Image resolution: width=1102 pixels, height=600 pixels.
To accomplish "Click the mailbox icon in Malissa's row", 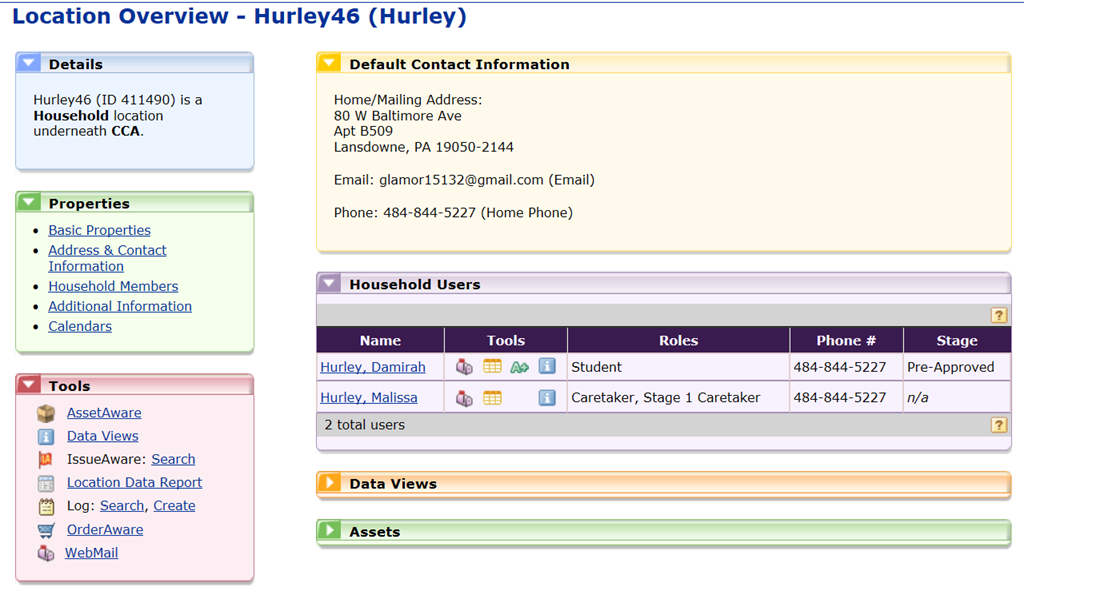I will pos(464,398).
